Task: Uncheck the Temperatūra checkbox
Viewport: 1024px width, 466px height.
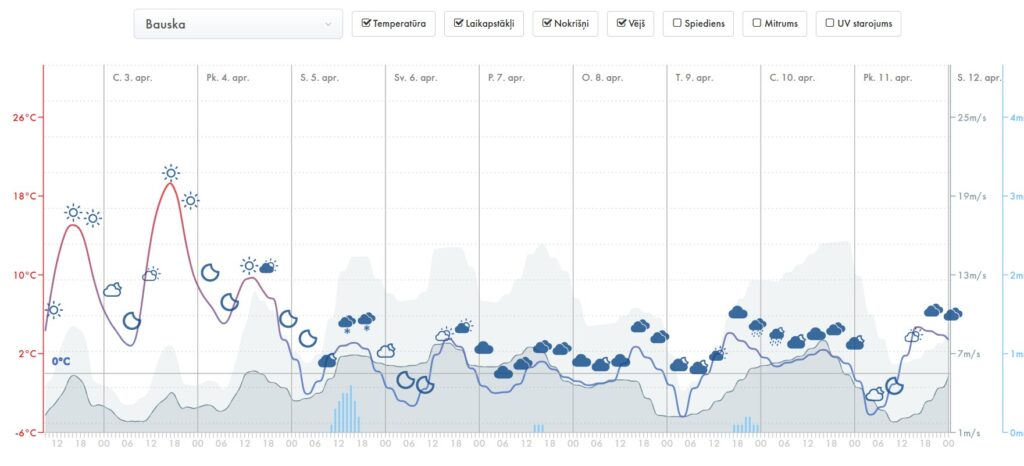Action: tap(393, 23)
